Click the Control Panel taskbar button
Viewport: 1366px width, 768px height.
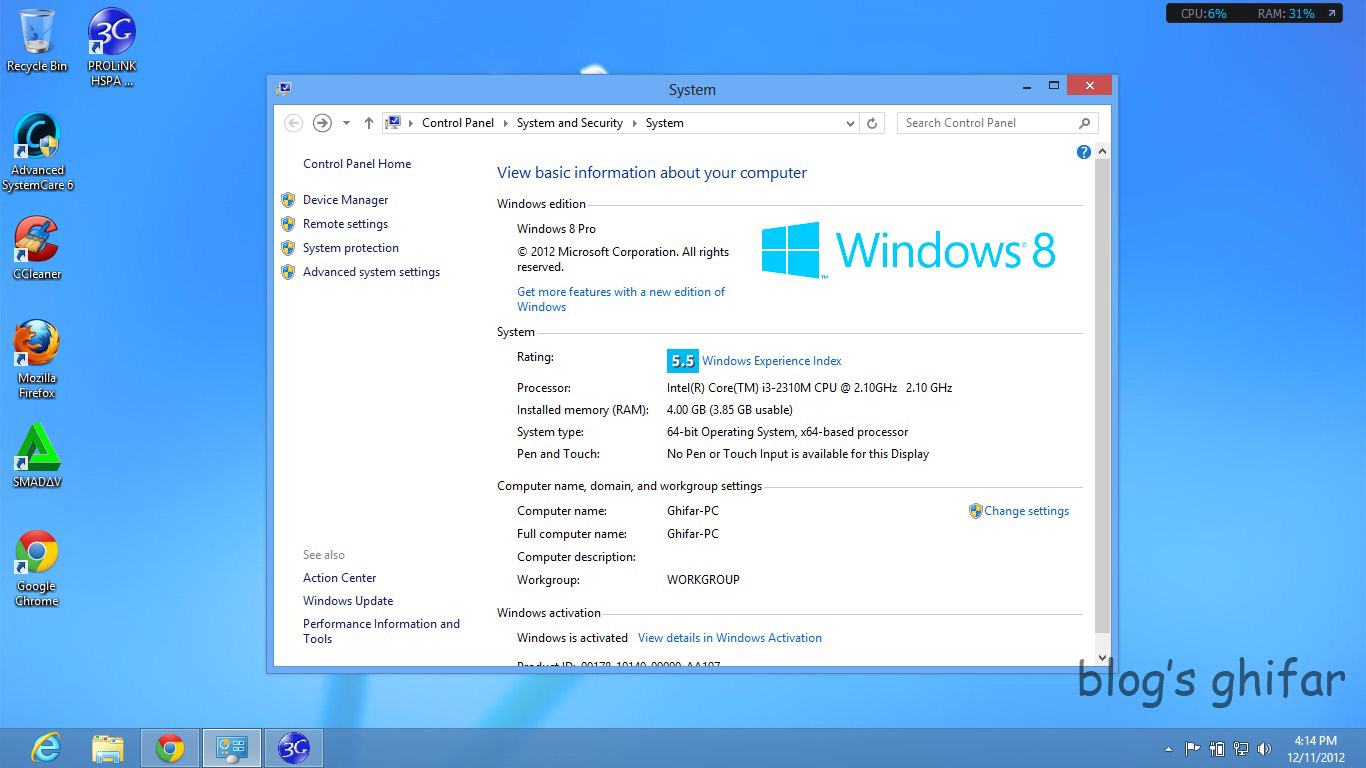[x=232, y=747]
